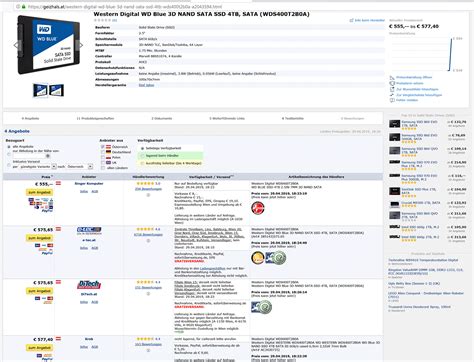Screen dimensions: 474x362
Task: Select 'lagernd beim Händler' availability option
Action: [x=142, y=156]
